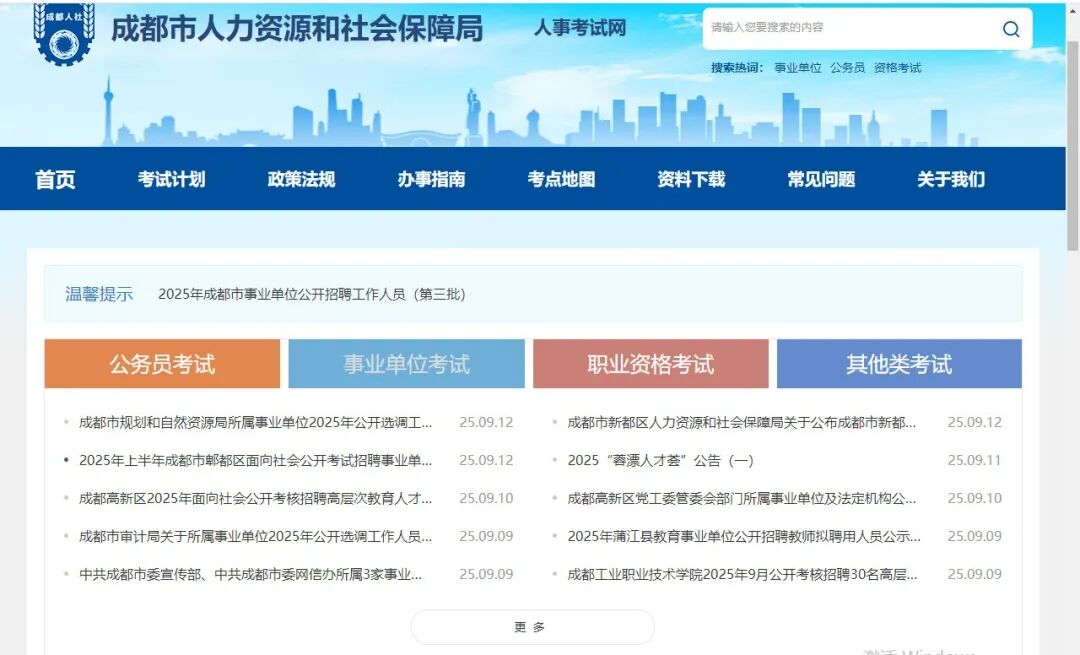Open the 资料下载 navigation item

(692, 179)
